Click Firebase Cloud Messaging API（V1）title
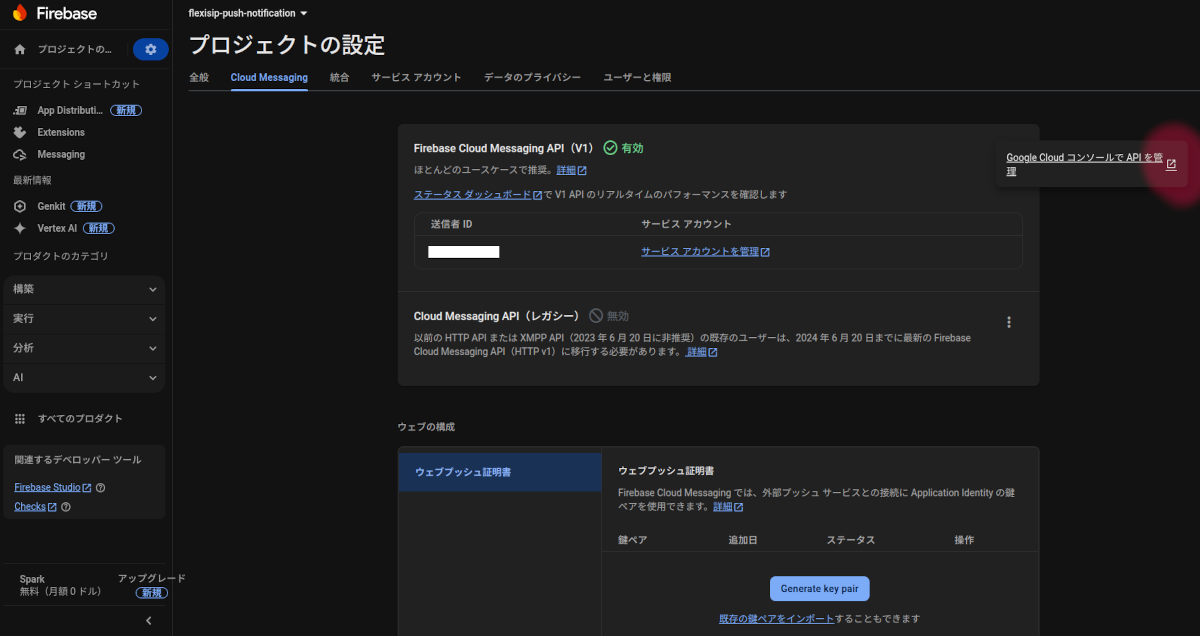Image resolution: width=1200 pixels, height=636 pixels. [x=504, y=148]
